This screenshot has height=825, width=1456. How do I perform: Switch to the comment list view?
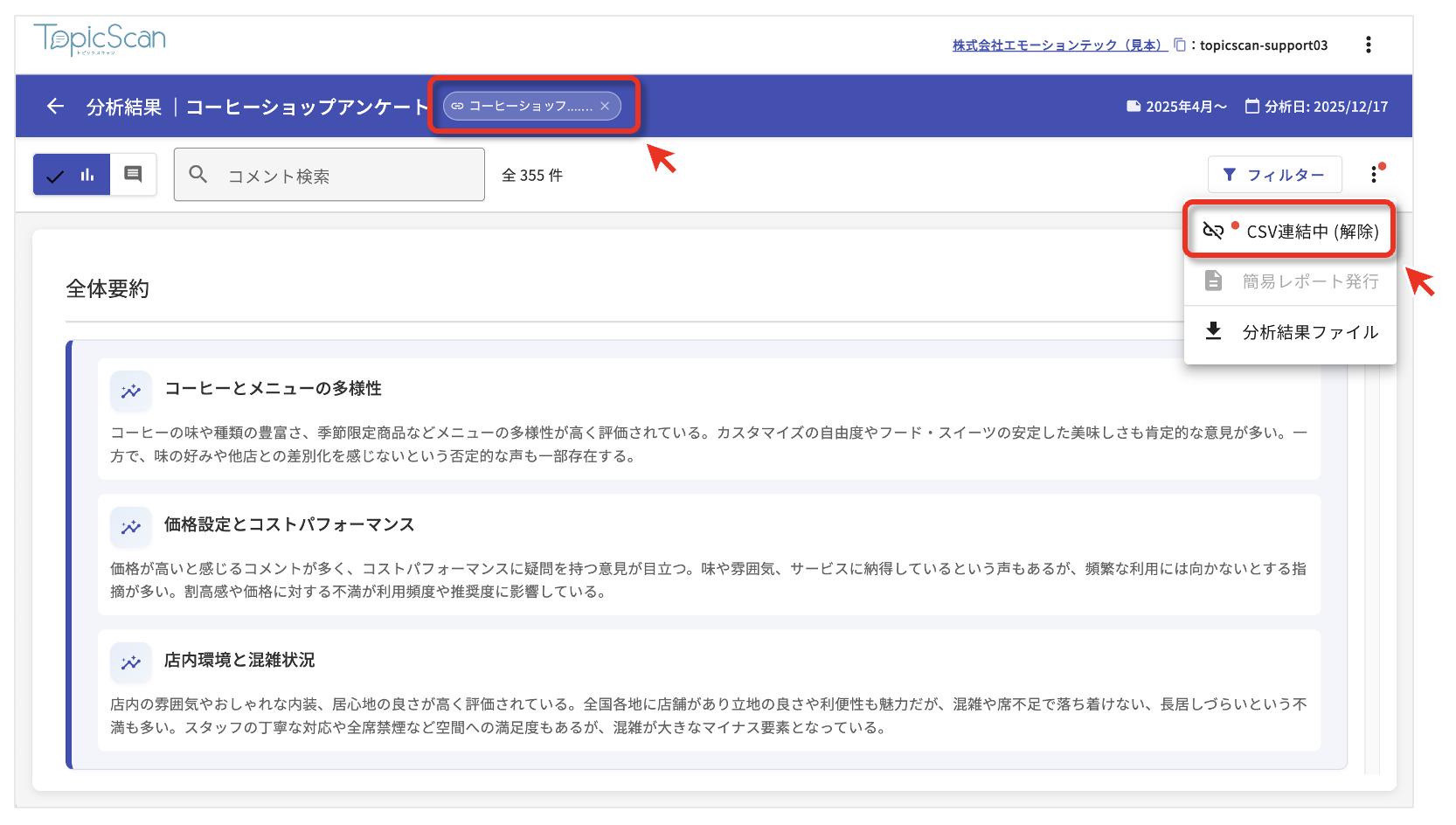[133, 174]
